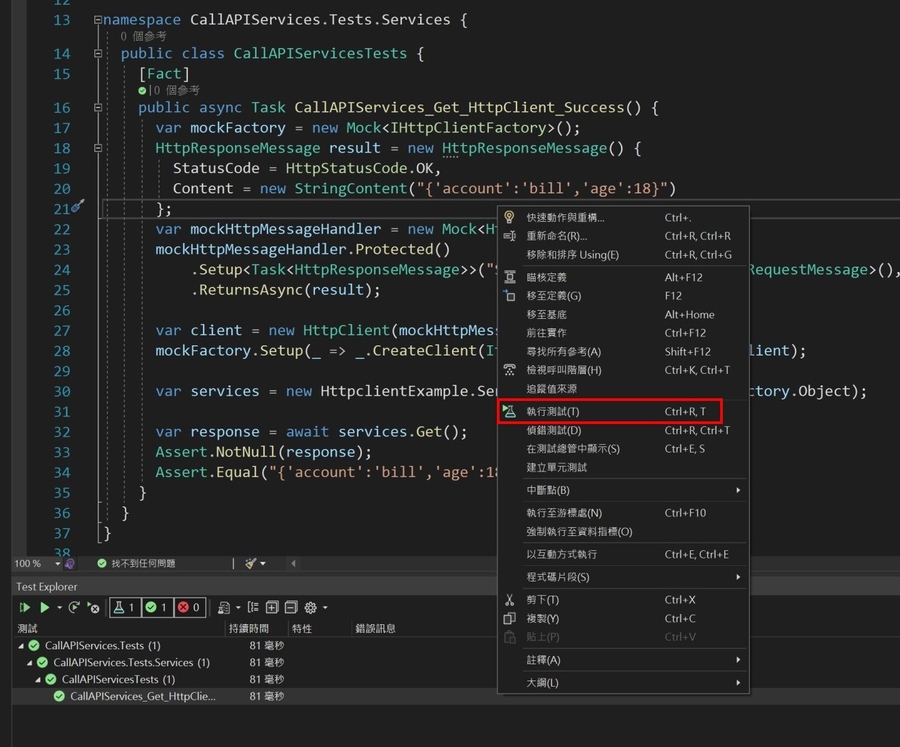
Task: Choose 偵錯測試(D) in the context menu
Action: click(553, 430)
